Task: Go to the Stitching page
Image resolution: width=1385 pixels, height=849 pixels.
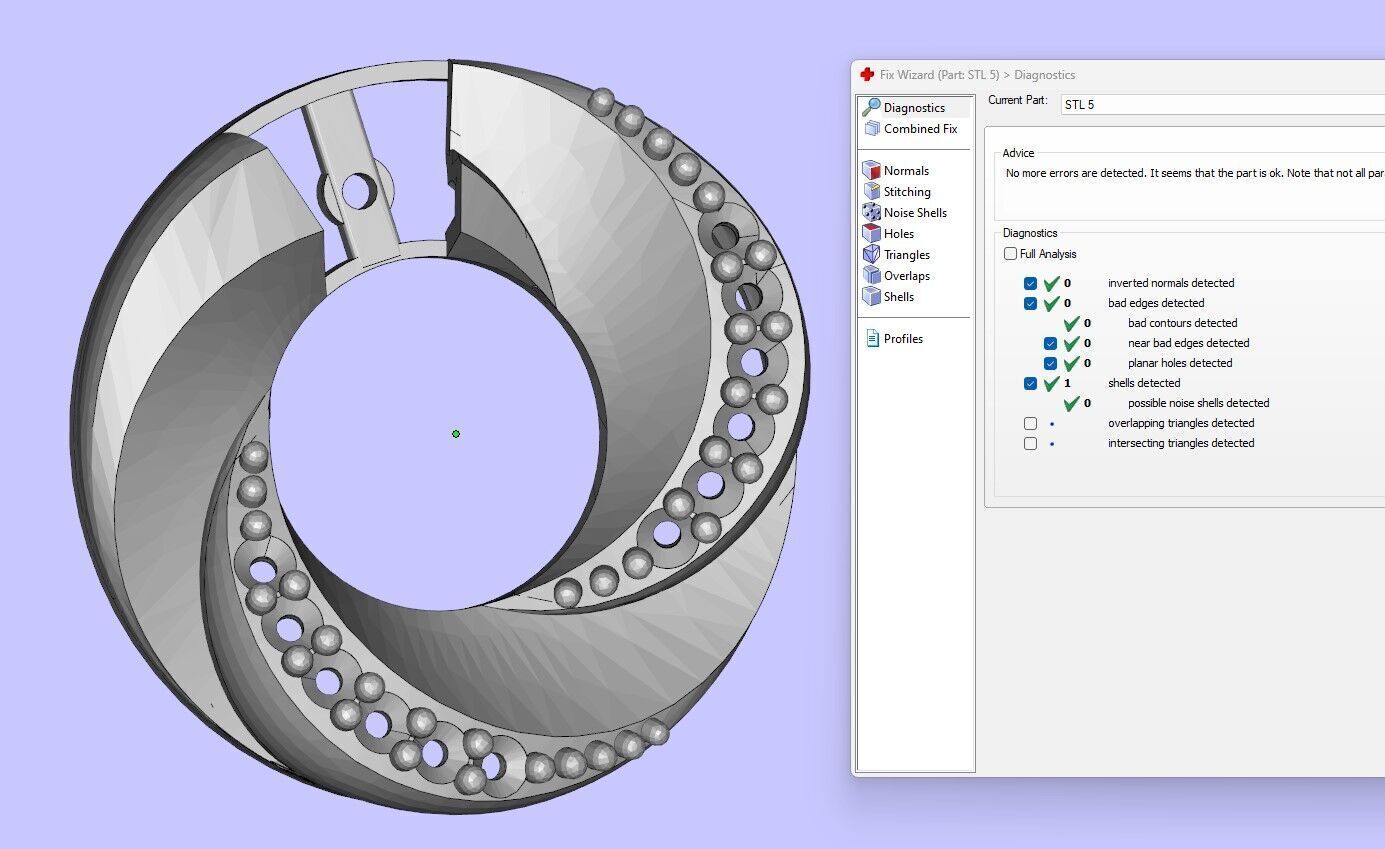Action: tap(897, 191)
